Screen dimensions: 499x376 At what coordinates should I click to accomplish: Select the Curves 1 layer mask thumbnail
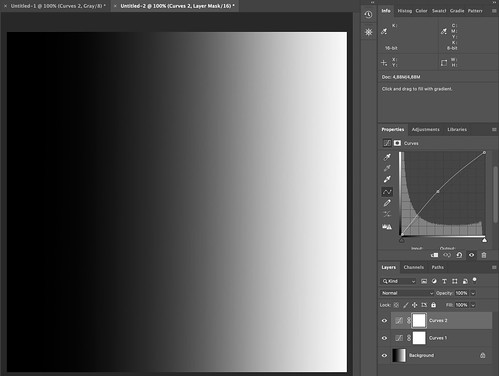[x=419, y=338]
